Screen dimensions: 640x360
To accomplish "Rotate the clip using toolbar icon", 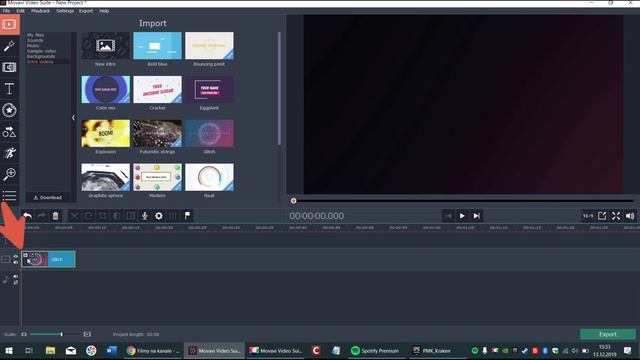I will 89,216.
